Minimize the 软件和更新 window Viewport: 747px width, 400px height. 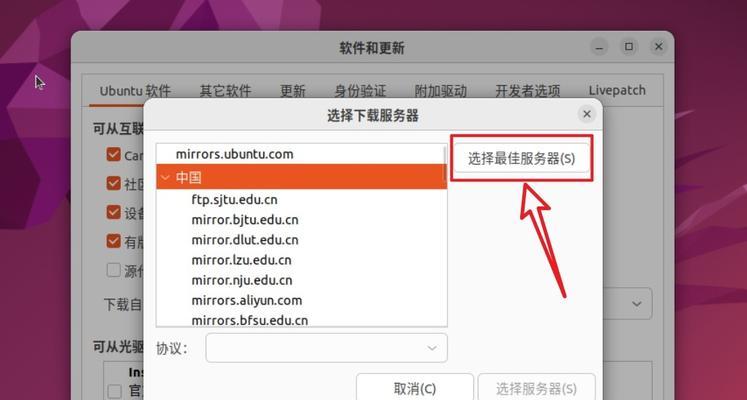(600, 47)
